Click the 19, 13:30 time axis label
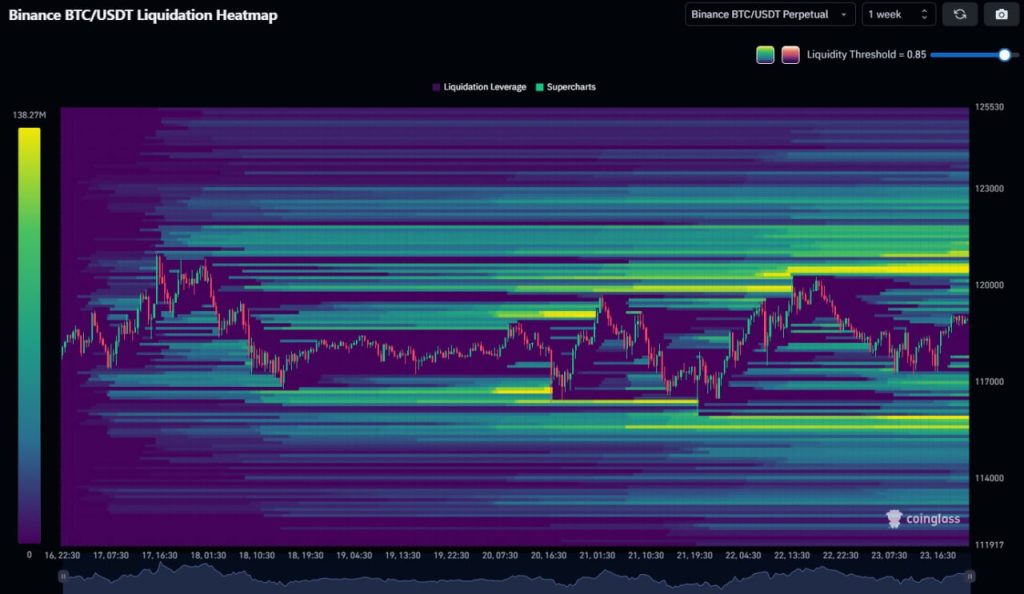Viewport: 1024px width, 594px height. (403, 555)
